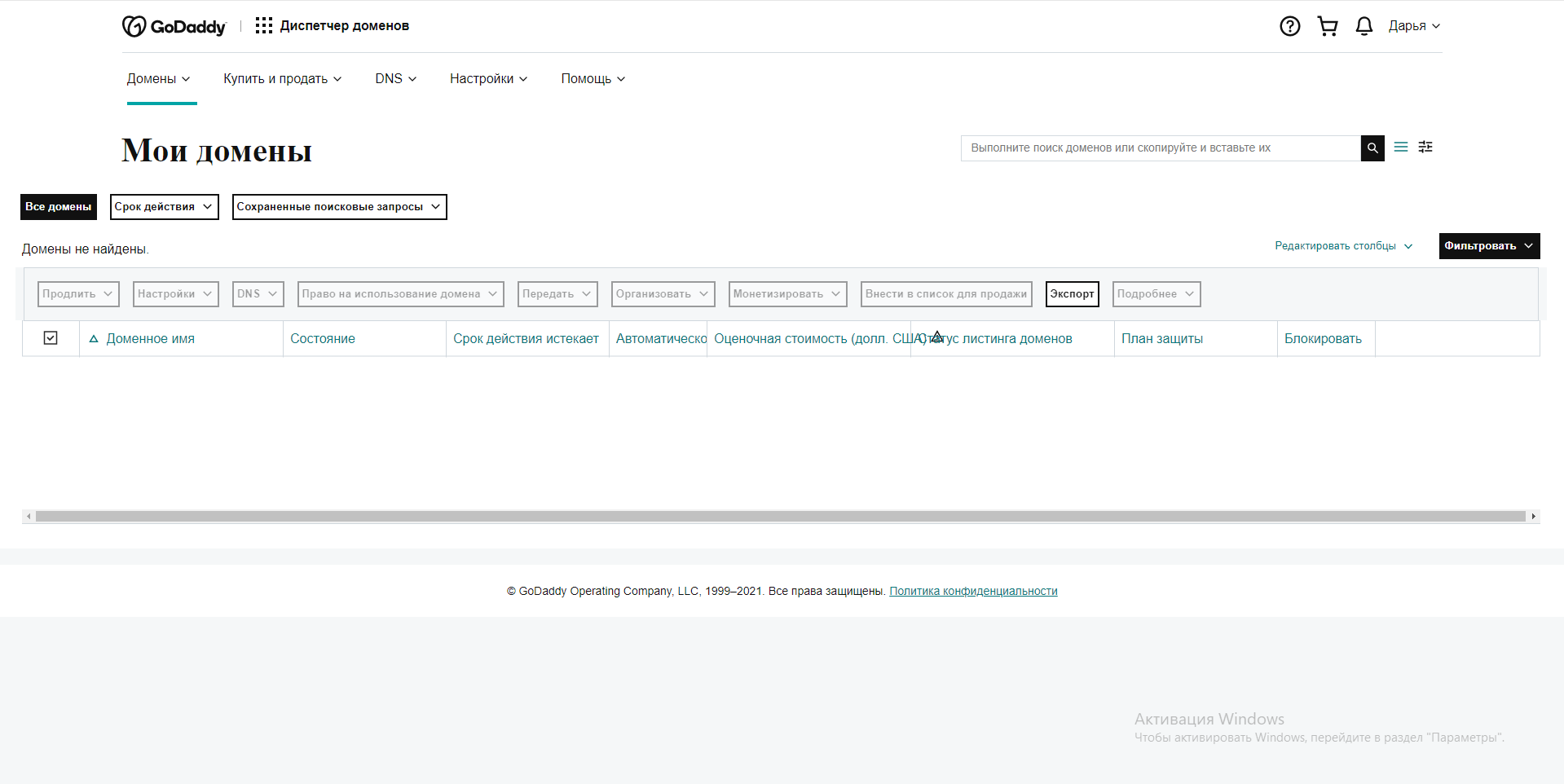
Task: Expand Право на использование домена dropdown
Action: click(400, 294)
